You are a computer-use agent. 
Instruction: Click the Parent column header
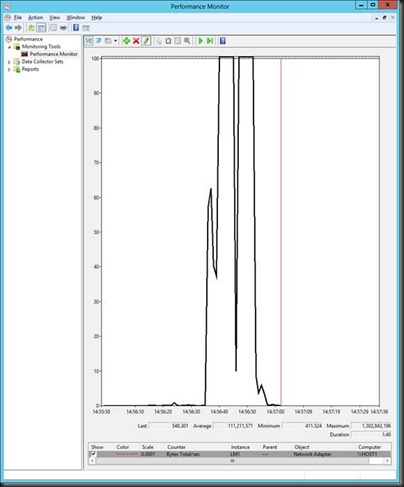pyautogui.click(x=270, y=447)
